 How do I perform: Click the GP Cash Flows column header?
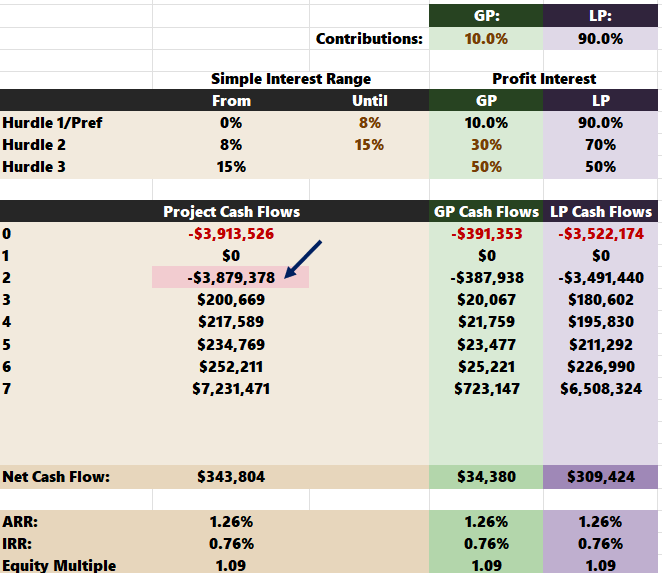[486, 212]
